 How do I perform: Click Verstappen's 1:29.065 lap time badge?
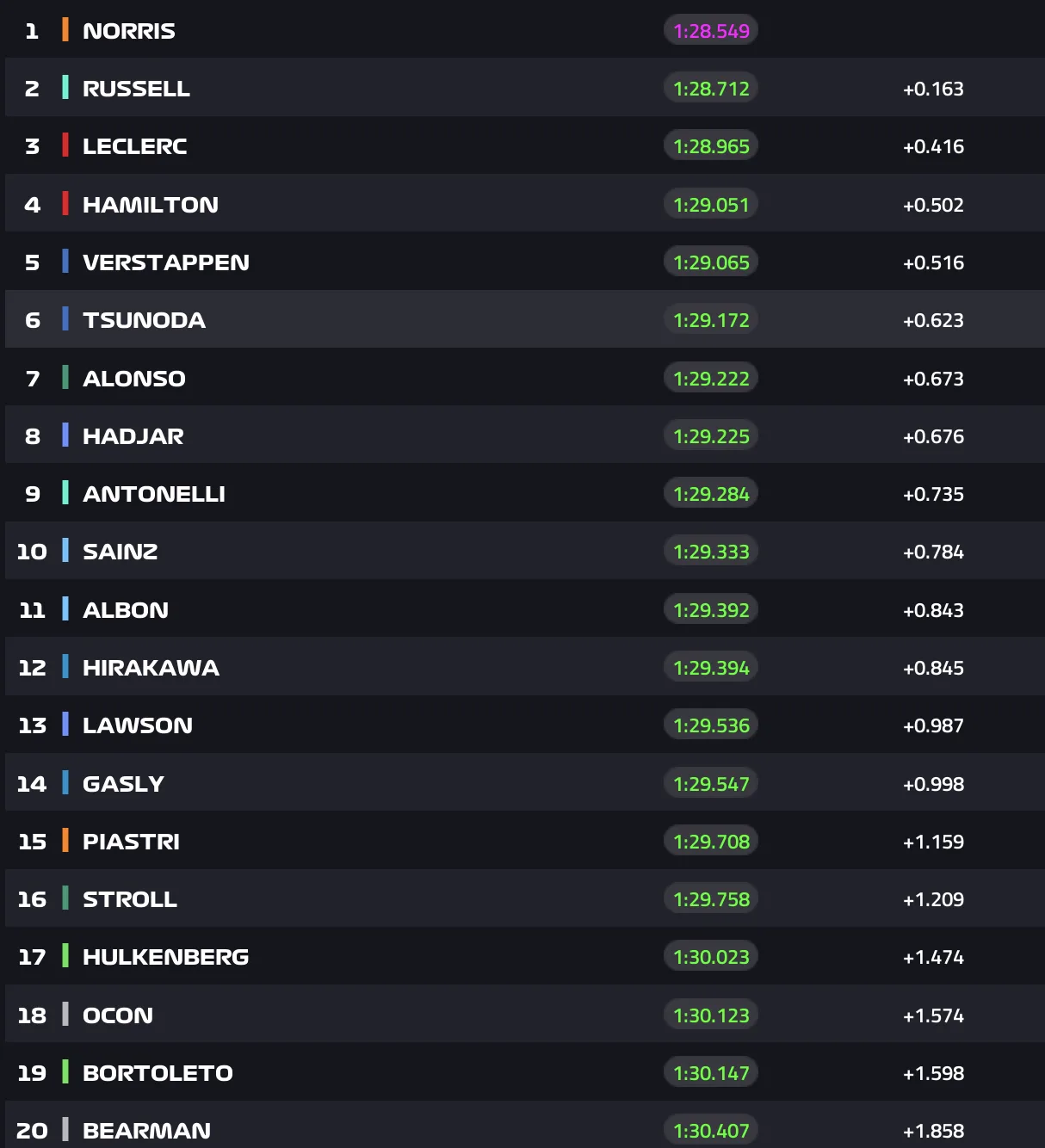click(711, 262)
